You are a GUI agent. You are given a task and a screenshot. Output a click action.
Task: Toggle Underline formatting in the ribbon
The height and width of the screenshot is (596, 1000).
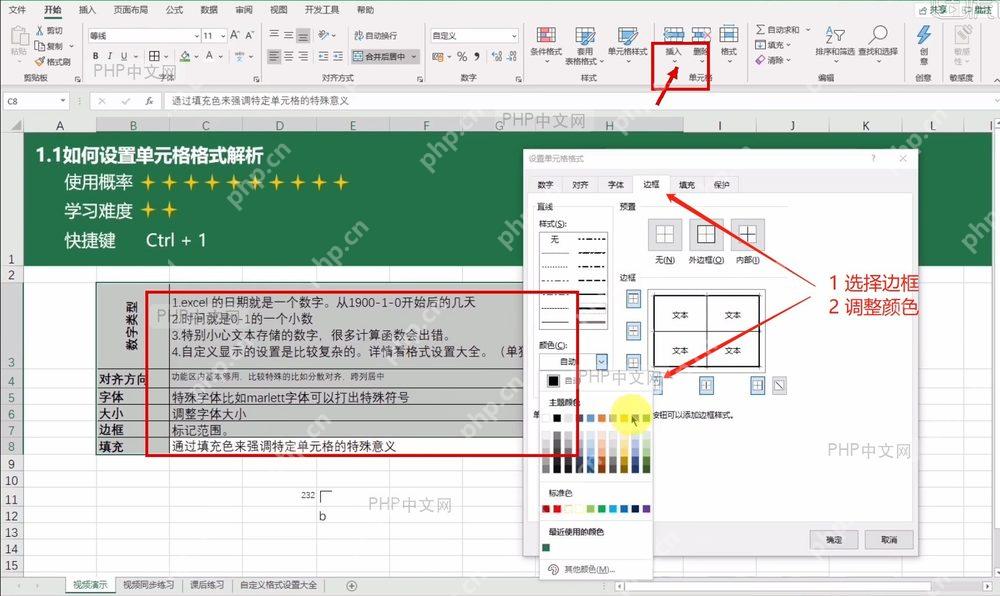(124, 56)
